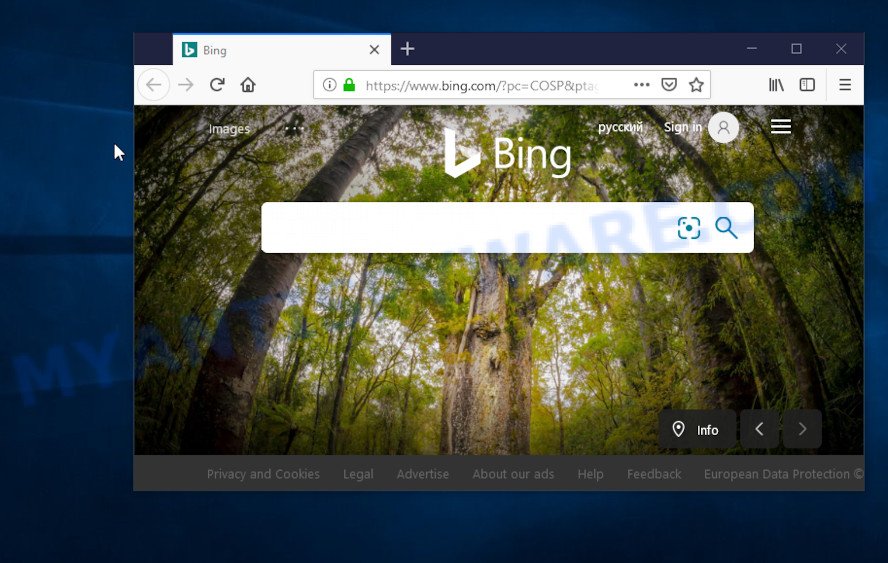The image size is (888, 563).
Task: Minimize the Firefox window
Action: tap(752, 49)
